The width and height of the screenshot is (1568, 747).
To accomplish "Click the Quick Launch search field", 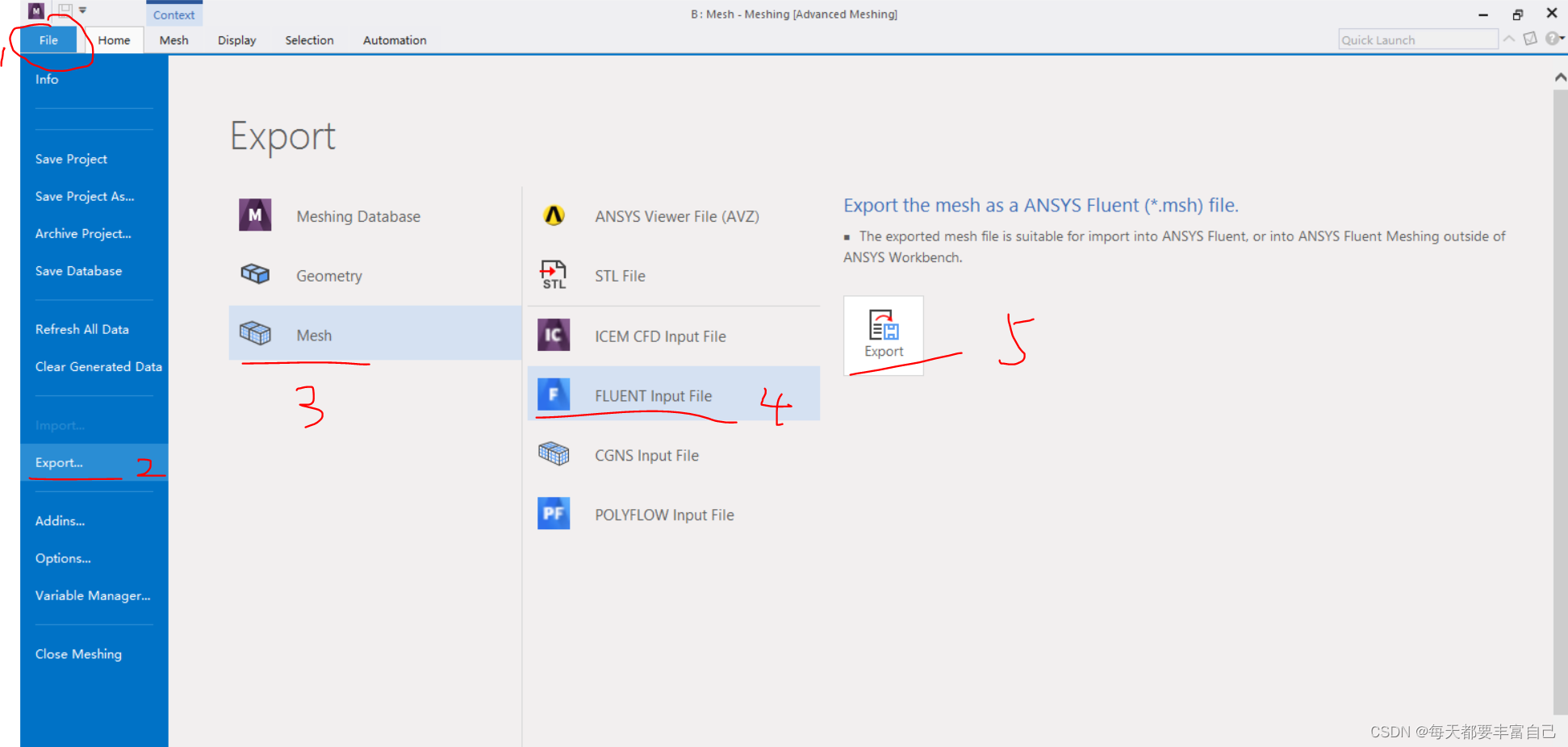I will pos(1416,40).
